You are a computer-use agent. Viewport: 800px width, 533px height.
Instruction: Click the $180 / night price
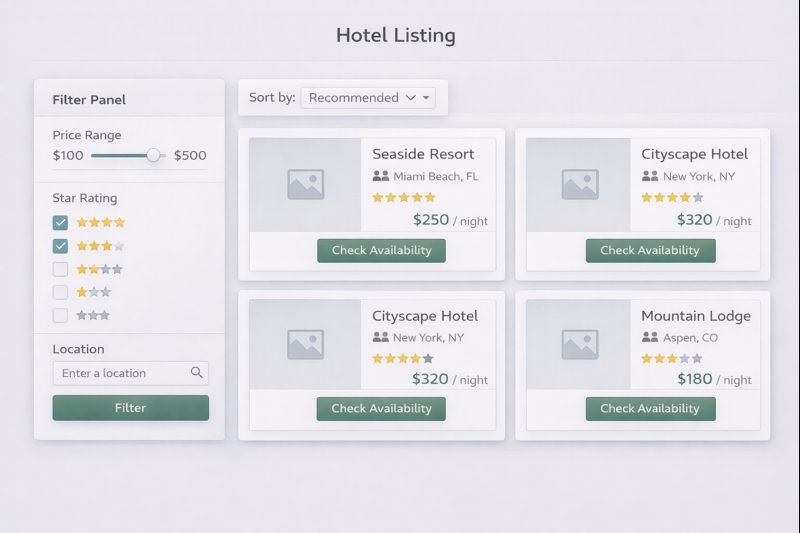click(714, 379)
